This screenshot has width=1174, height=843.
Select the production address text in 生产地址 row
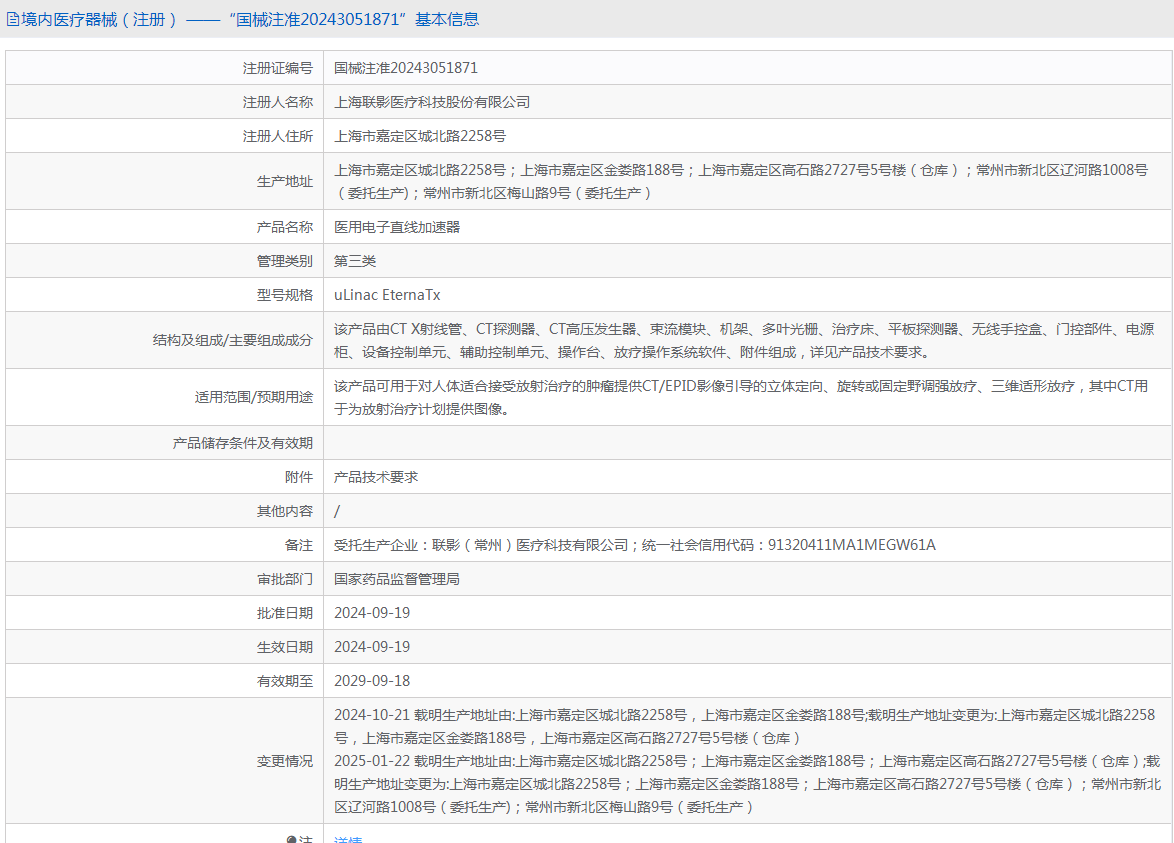coord(741,181)
